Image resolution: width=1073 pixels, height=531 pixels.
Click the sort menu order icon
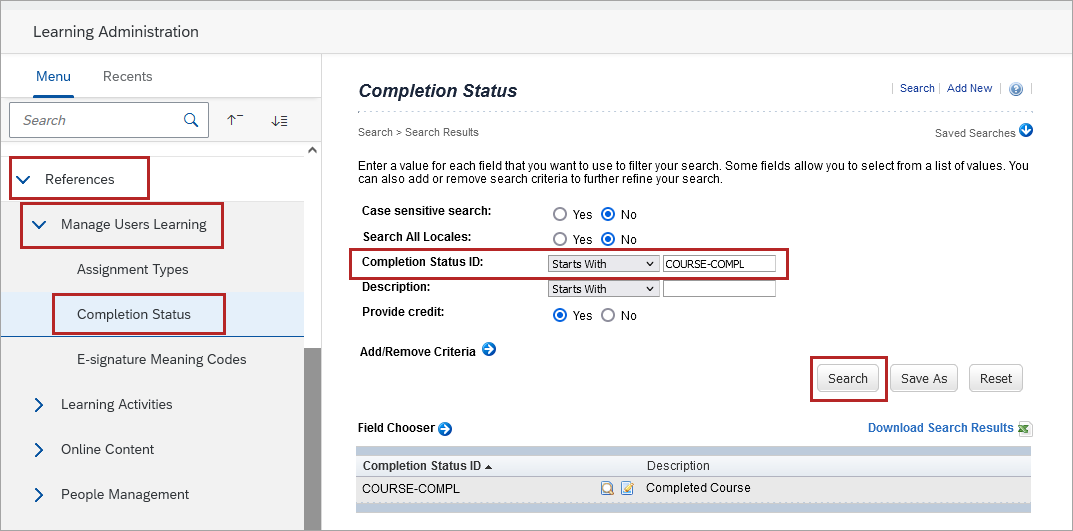279,120
